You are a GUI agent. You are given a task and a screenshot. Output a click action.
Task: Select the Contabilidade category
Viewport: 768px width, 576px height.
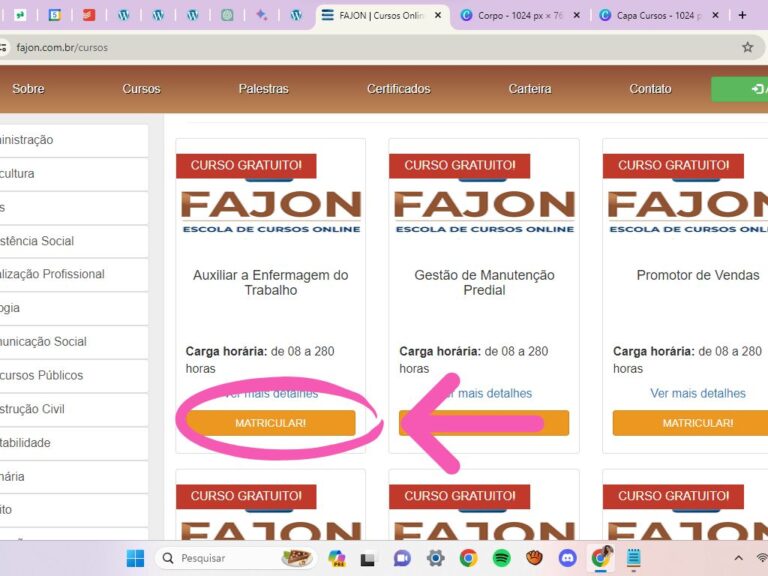(73, 443)
